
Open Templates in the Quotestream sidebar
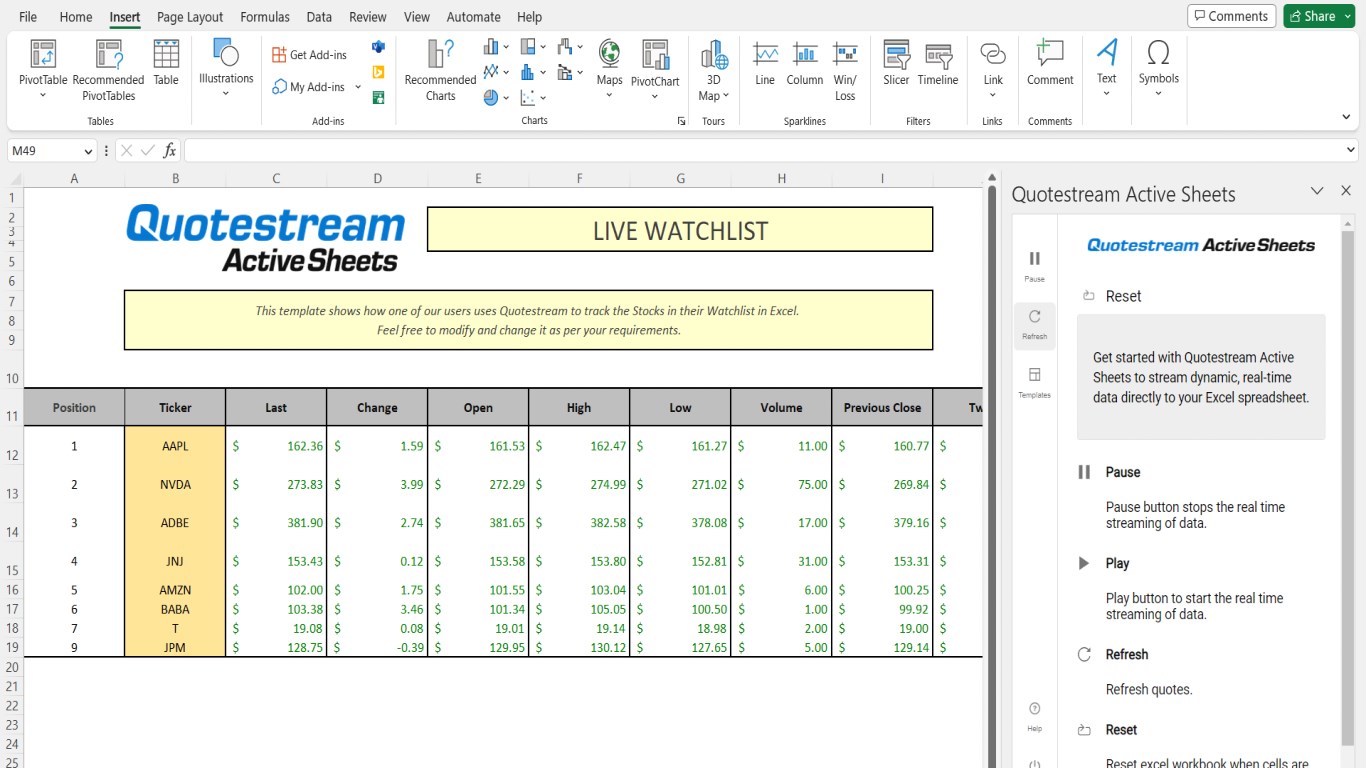pos(1035,382)
